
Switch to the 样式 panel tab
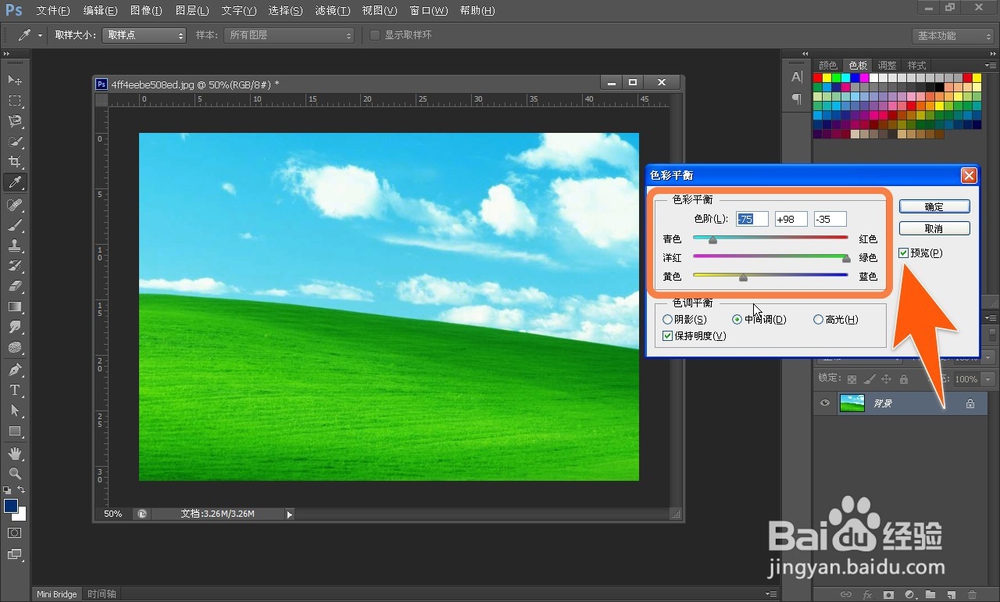(916, 65)
